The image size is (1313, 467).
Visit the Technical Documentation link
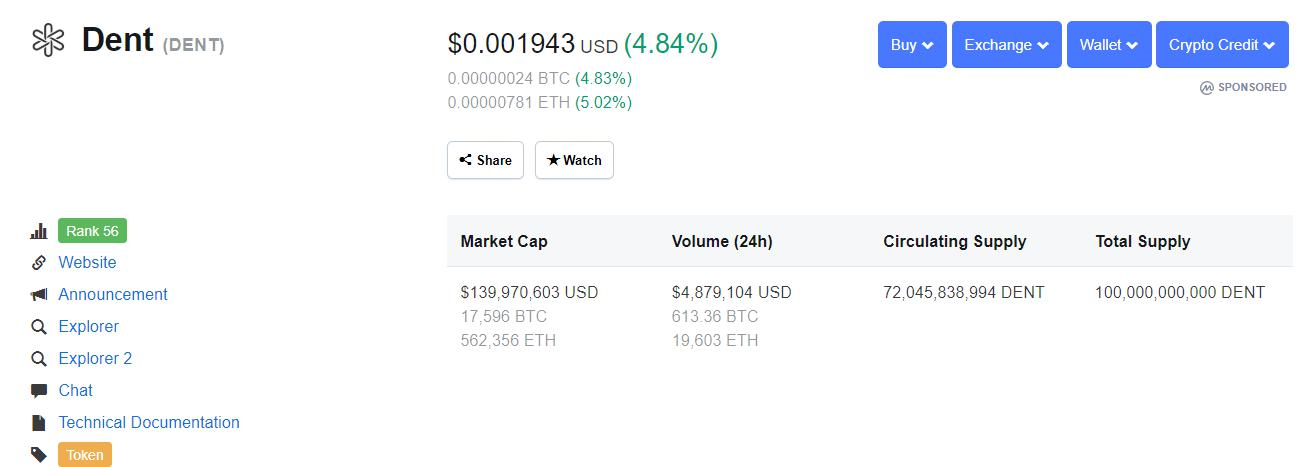click(149, 423)
